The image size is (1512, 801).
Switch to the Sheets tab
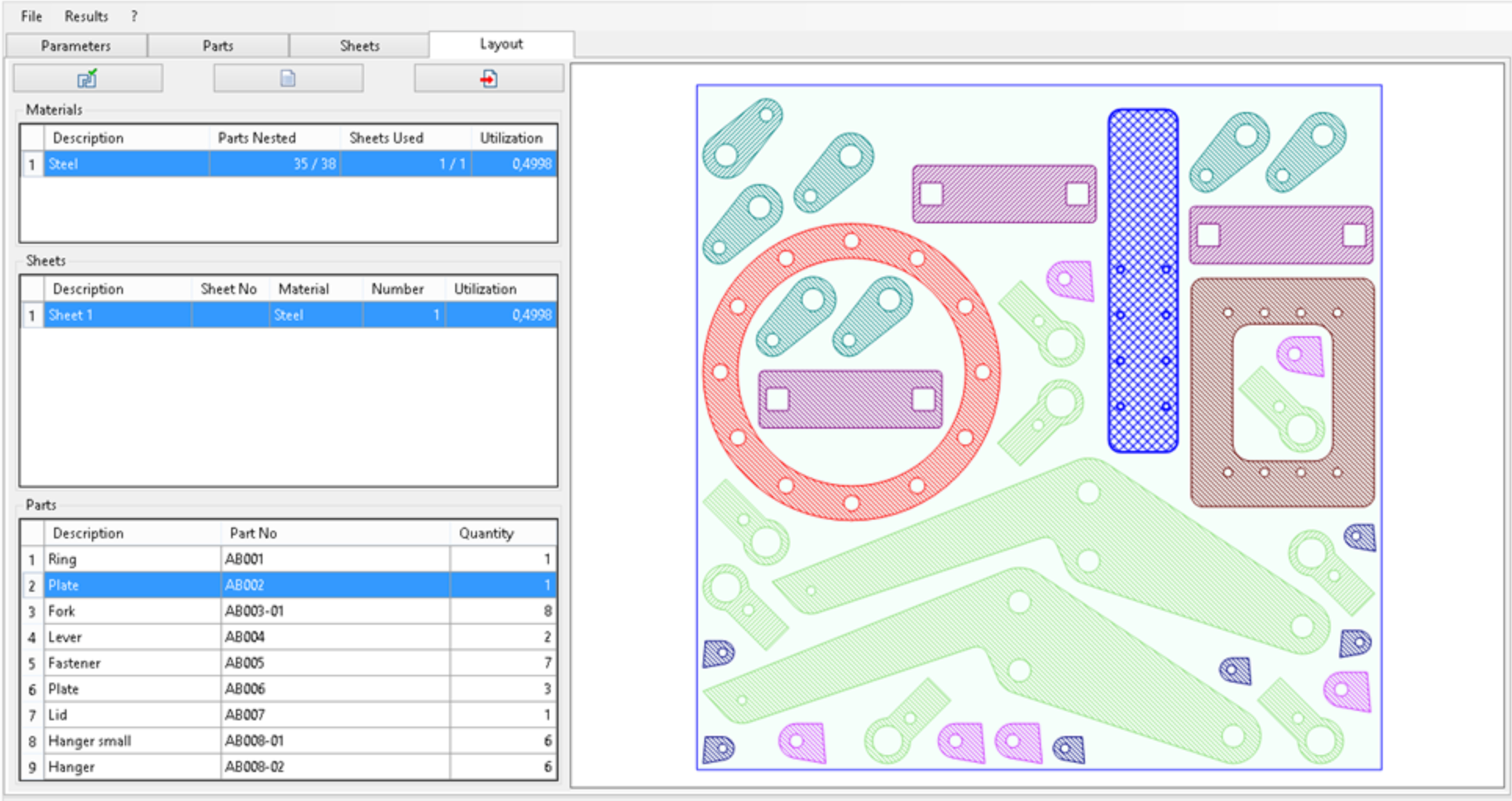click(x=360, y=45)
